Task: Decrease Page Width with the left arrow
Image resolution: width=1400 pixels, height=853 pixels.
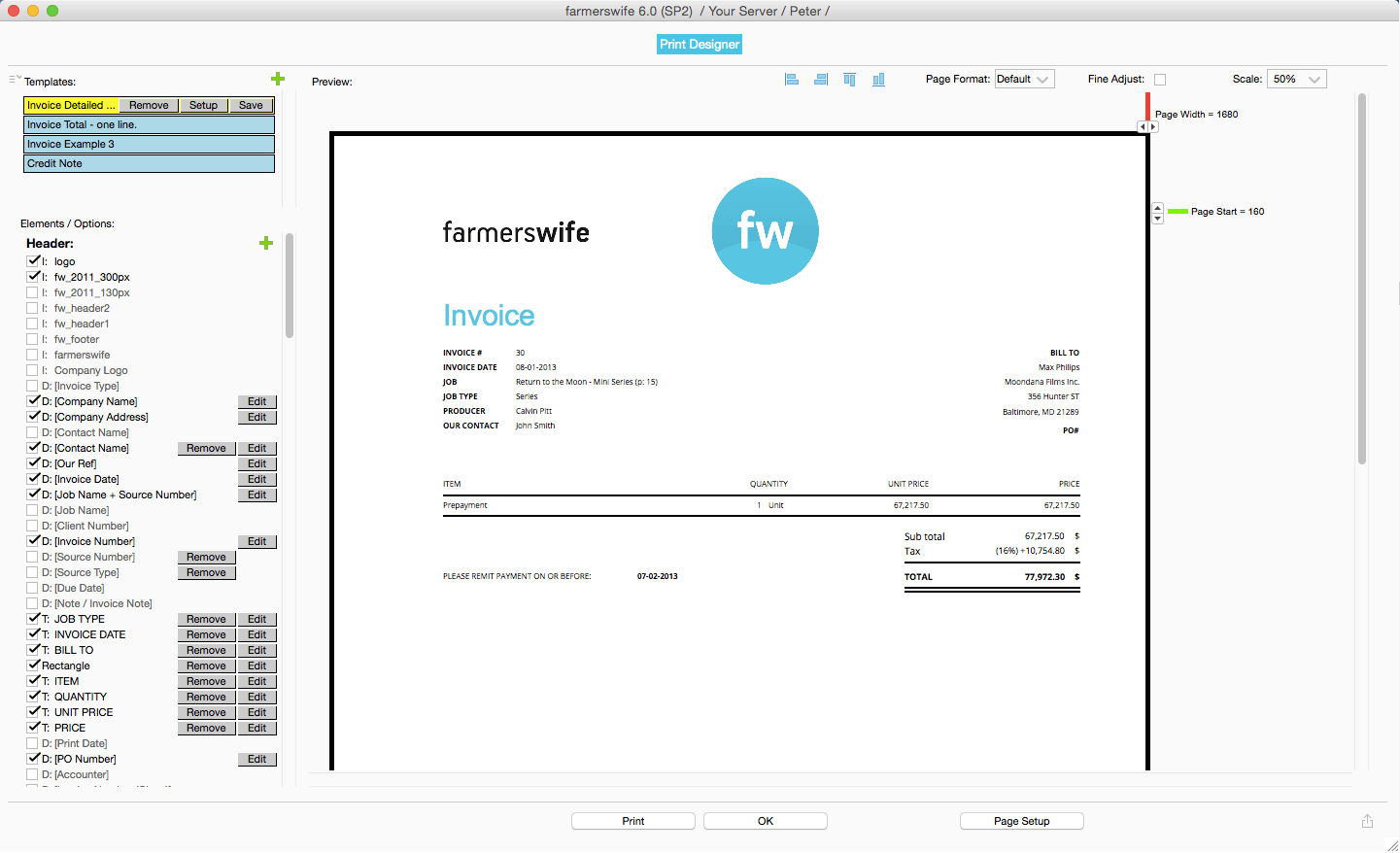Action: 1143,127
